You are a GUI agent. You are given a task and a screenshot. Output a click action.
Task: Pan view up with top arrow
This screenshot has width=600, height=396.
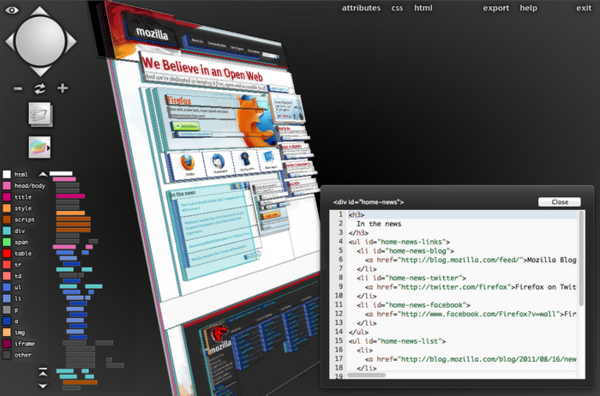(40, 10)
